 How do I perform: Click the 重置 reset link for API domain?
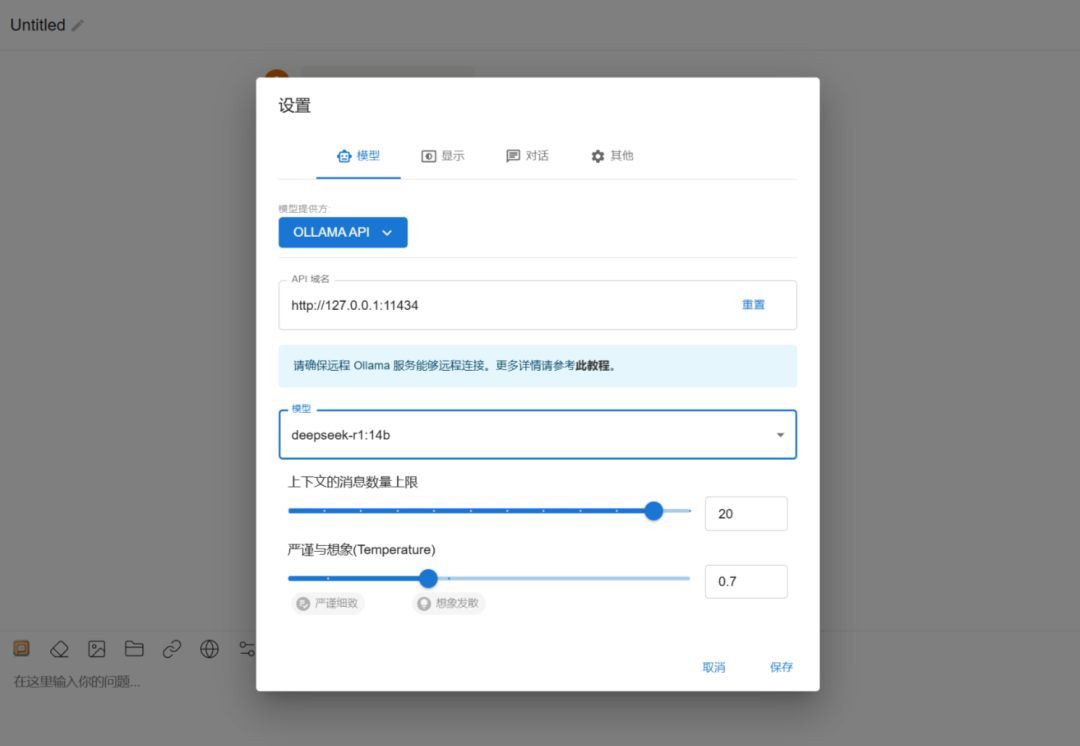pyautogui.click(x=754, y=305)
